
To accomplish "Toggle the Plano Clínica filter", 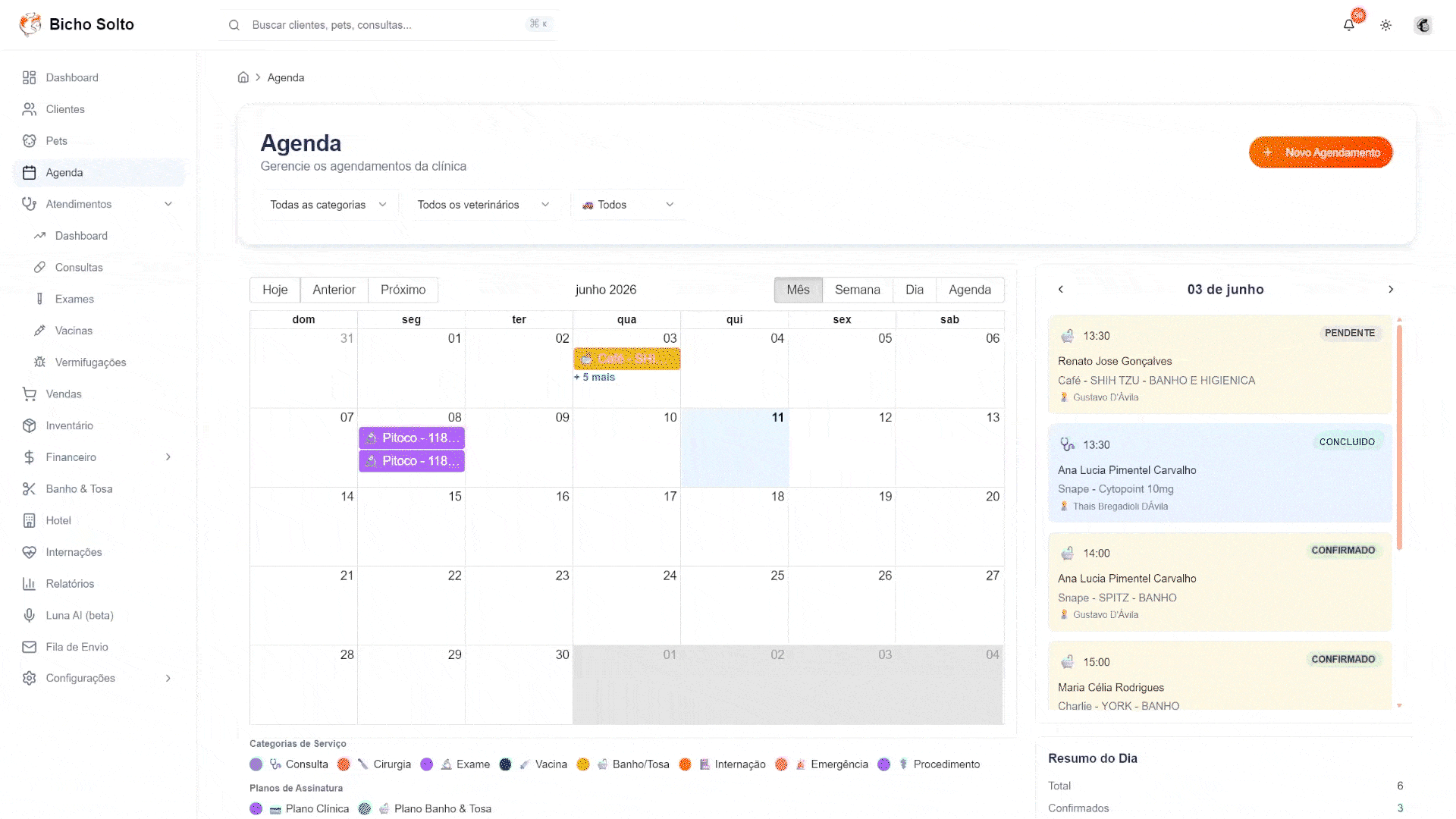I will click(300, 808).
